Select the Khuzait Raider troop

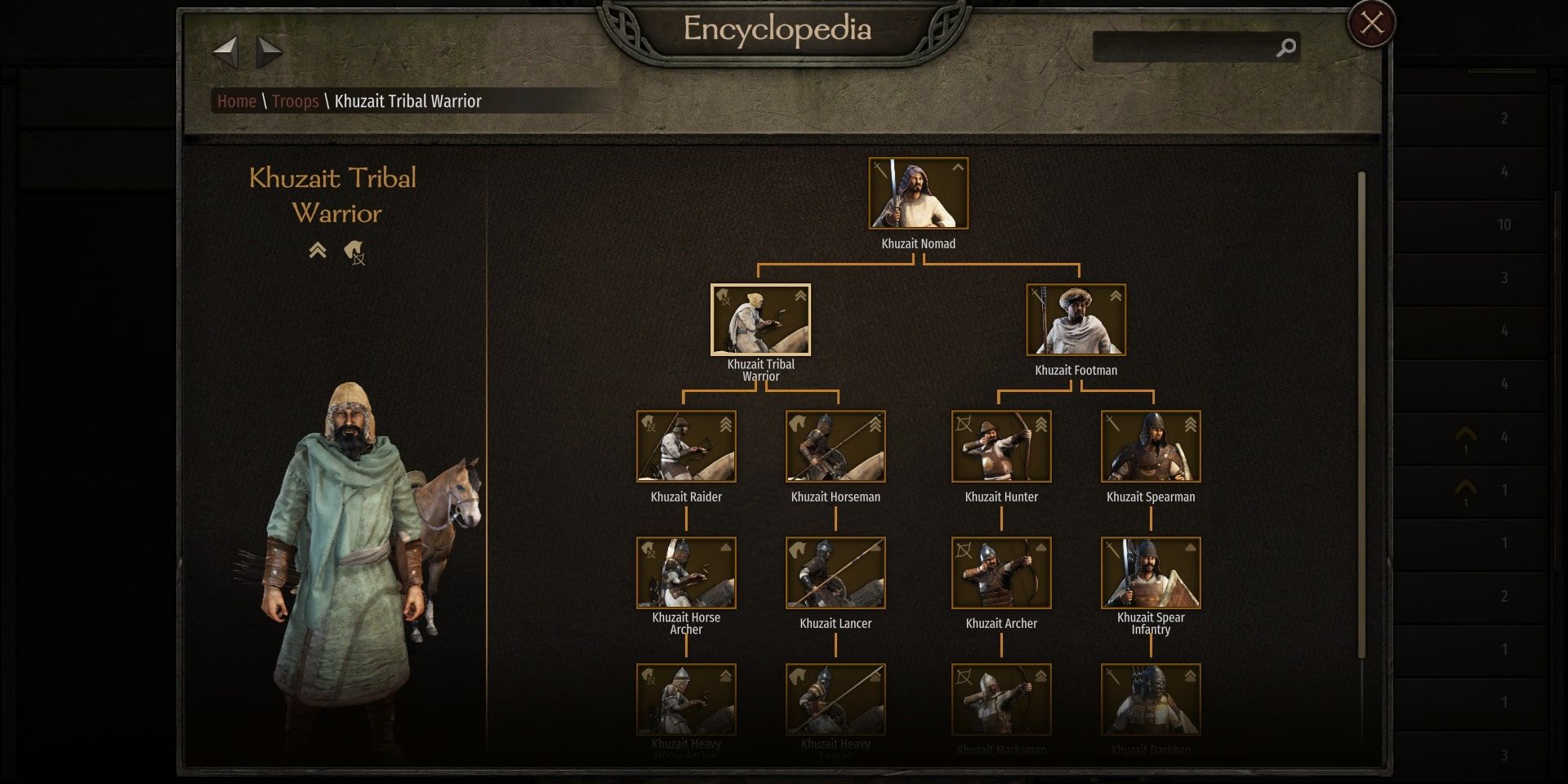686,447
